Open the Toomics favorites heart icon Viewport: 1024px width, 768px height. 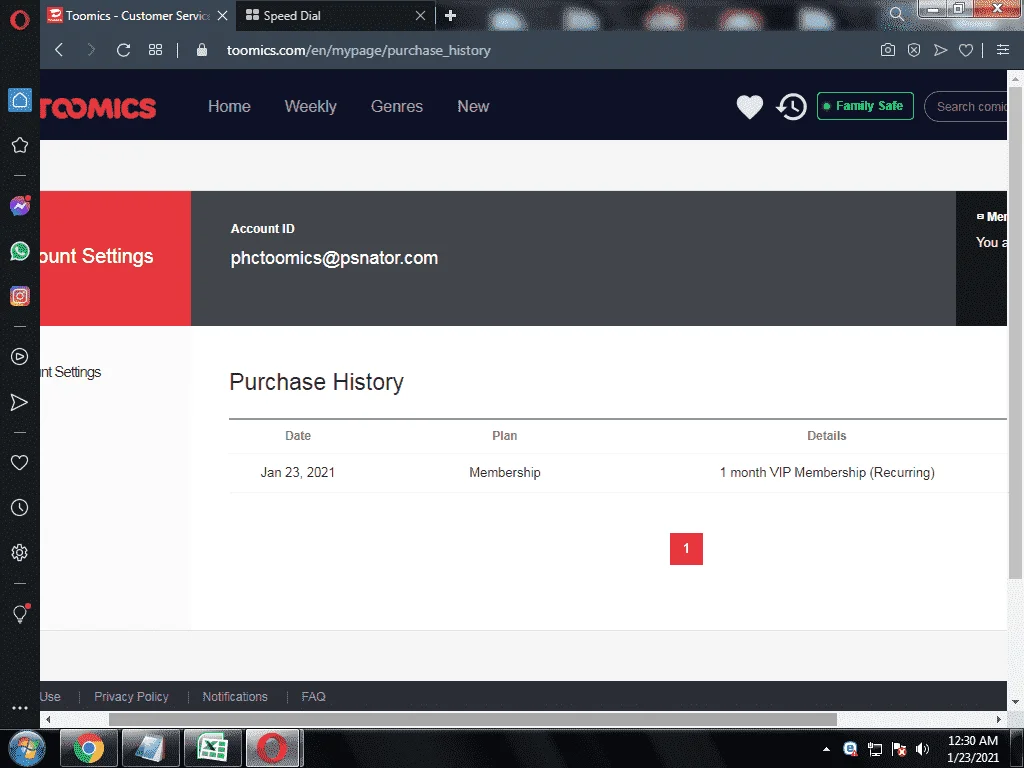pyautogui.click(x=750, y=106)
